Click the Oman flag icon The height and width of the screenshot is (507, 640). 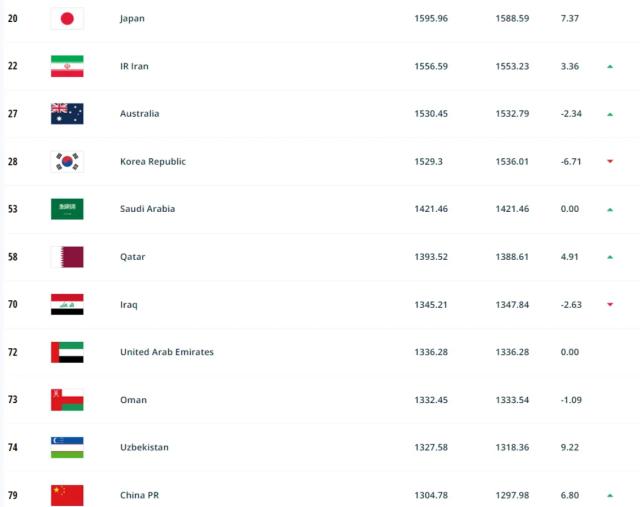point(67,400)
